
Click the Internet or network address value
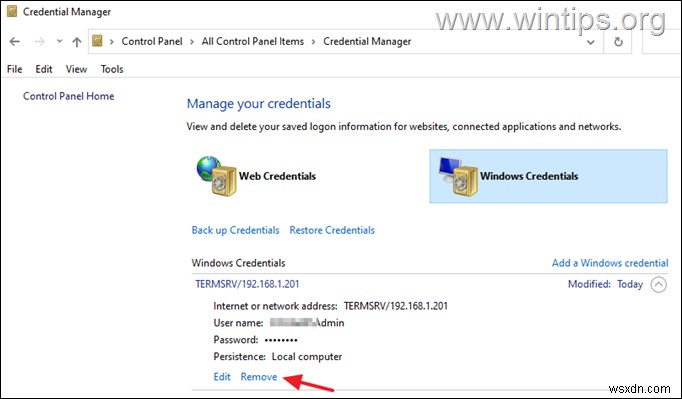click(x=395, y=306)
